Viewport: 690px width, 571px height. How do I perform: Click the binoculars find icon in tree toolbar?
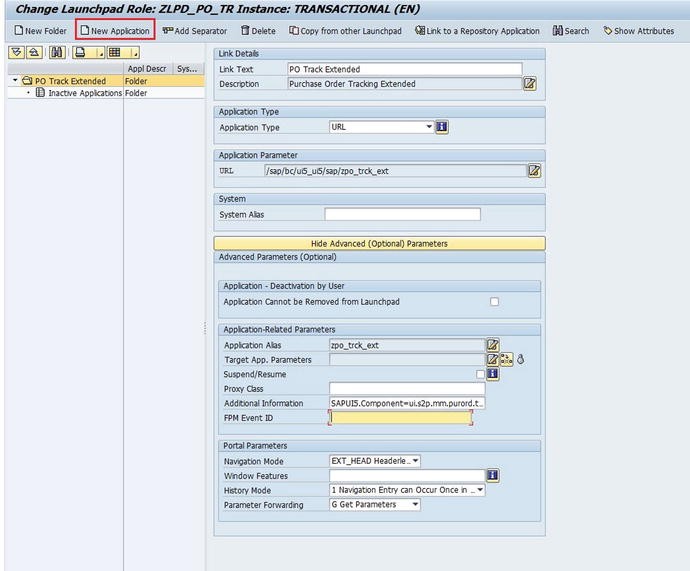pyautogui.click(x=56, y=53)
